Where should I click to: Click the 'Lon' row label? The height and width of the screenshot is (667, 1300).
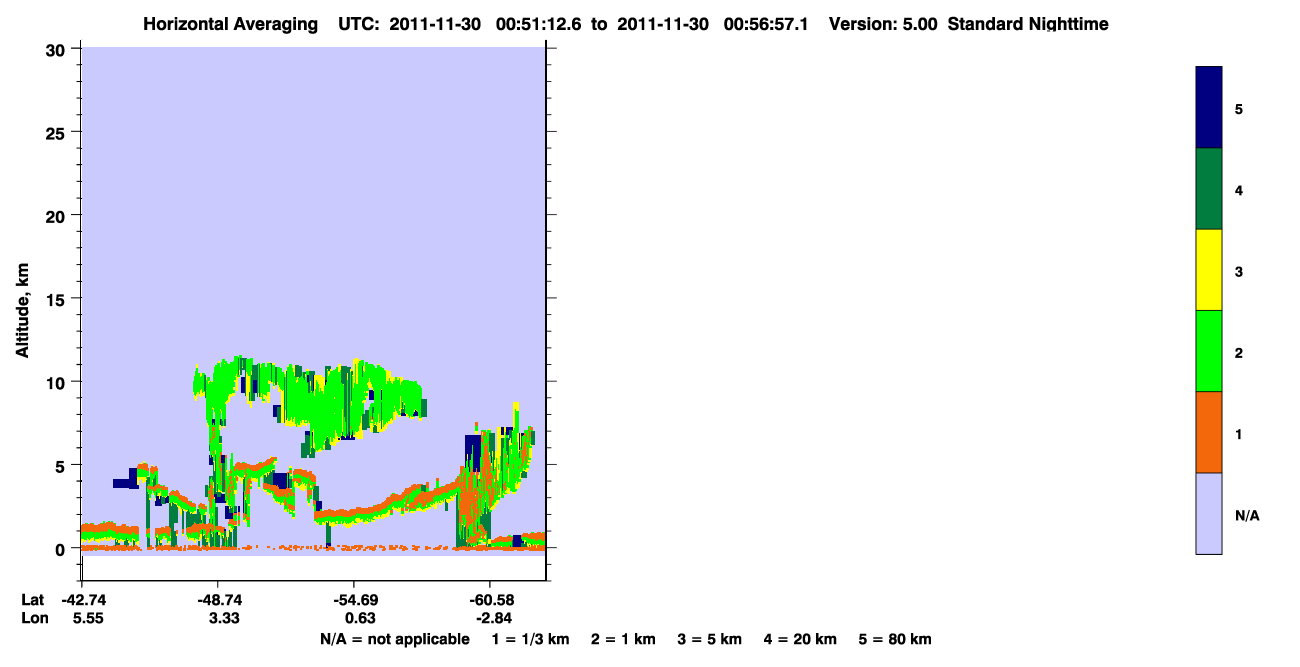click(34, 618)
